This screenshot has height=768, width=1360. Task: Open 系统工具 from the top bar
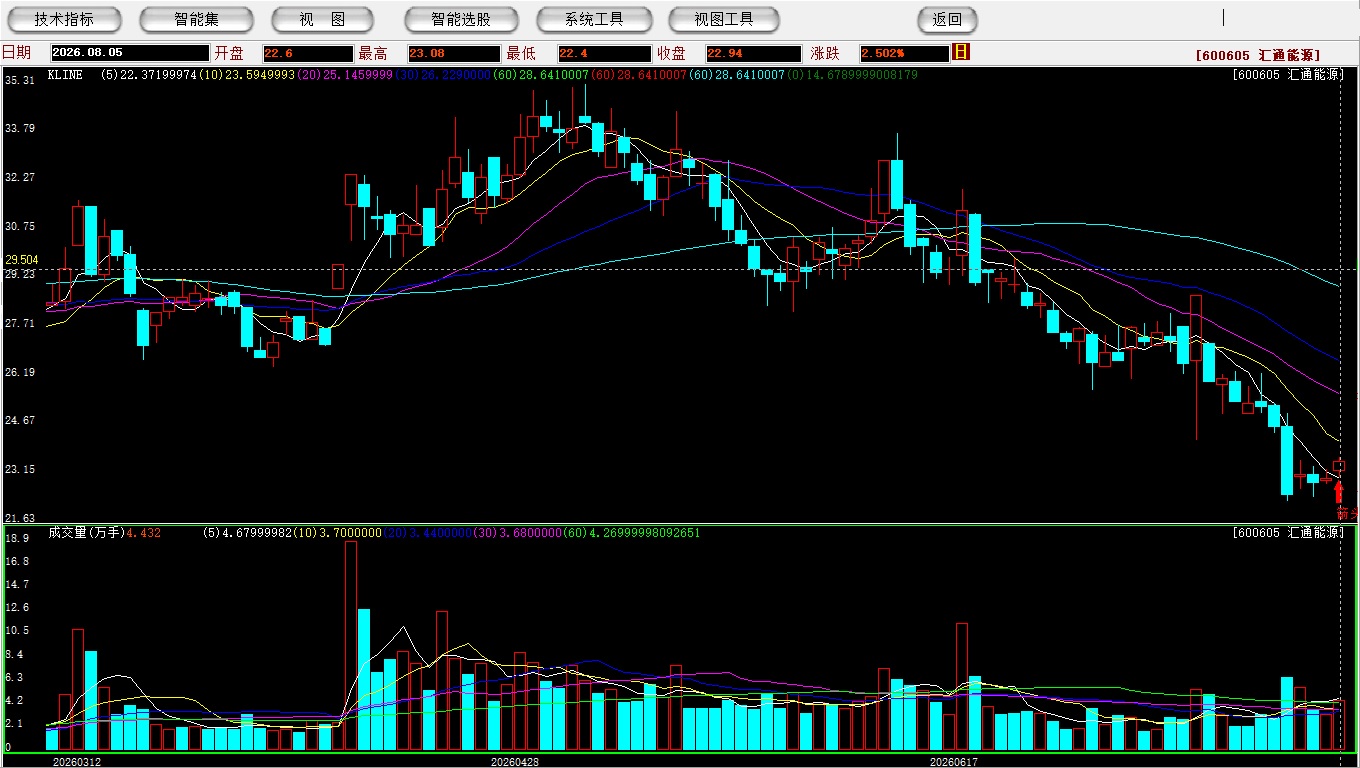(x=594, y=19)
